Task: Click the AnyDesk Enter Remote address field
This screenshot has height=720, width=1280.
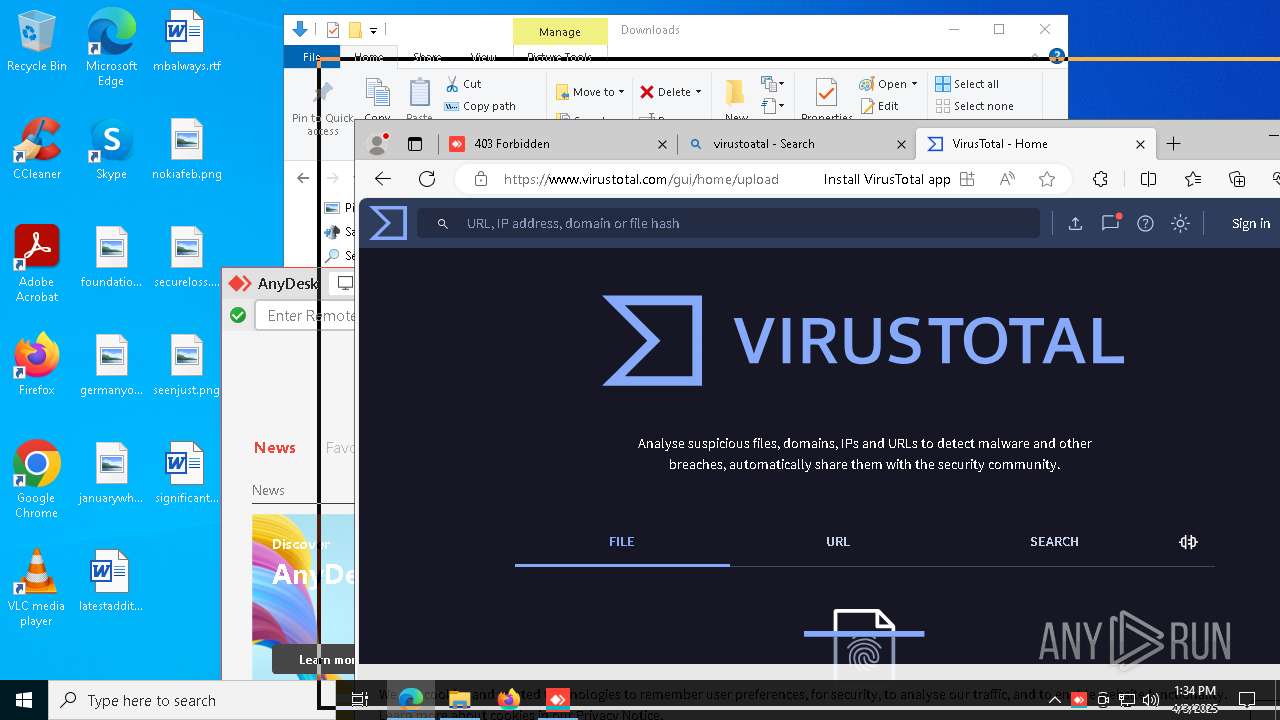Action: click(x=305, y=315)
